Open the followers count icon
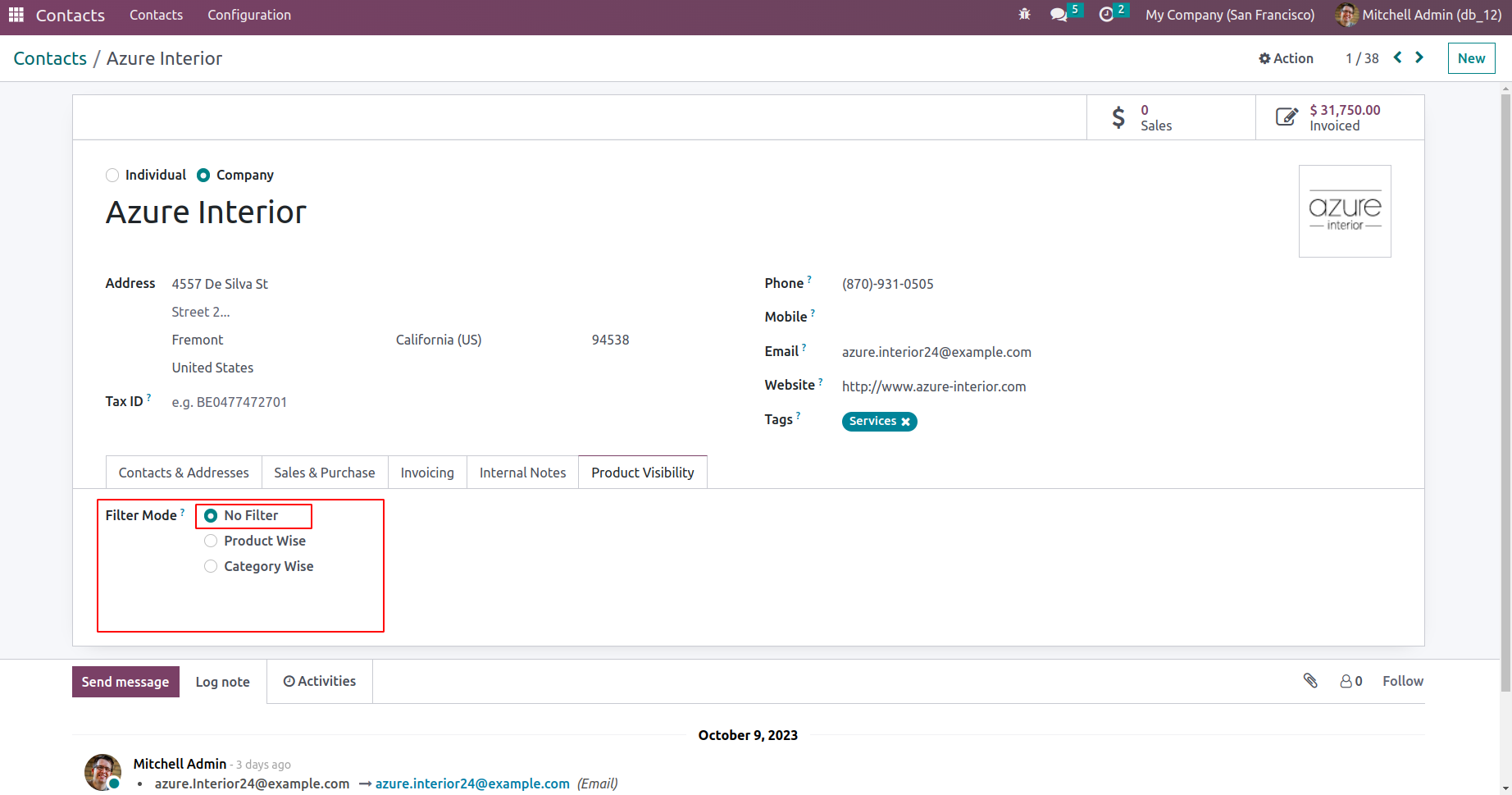This screenshot has height=795, width=1512. 1351,681
